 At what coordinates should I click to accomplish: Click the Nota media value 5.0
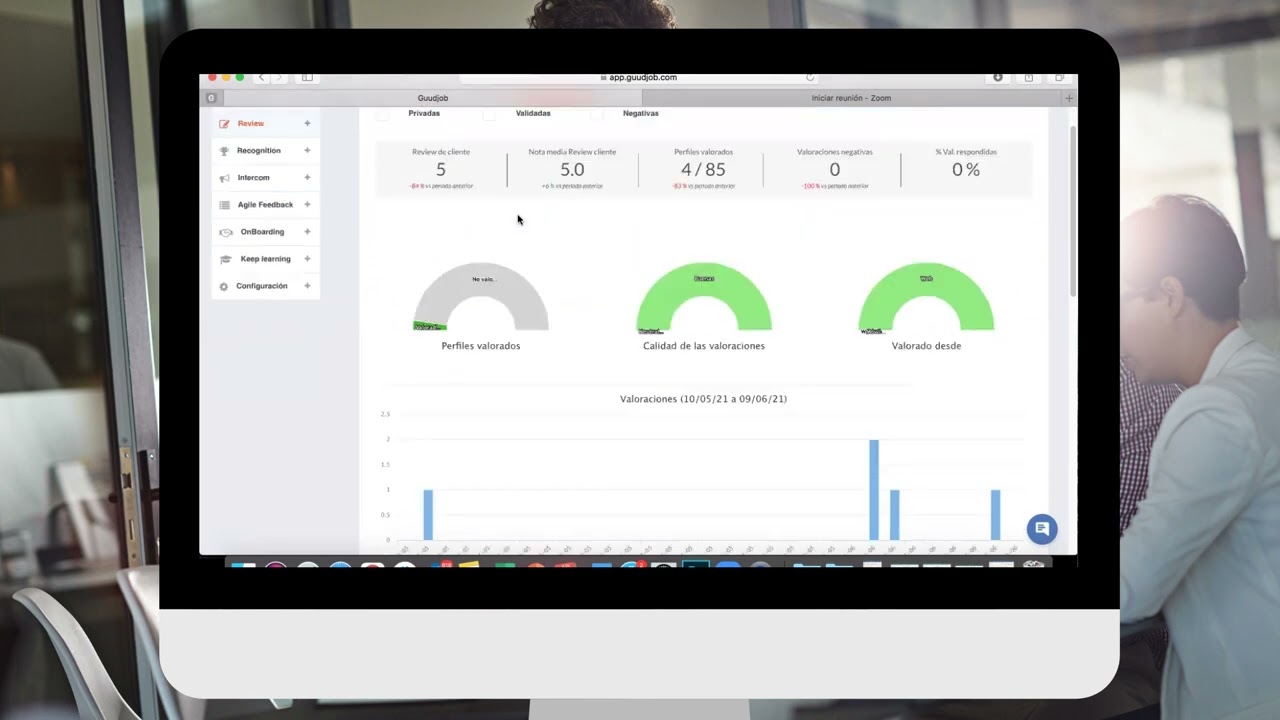[x=572, y=170]
